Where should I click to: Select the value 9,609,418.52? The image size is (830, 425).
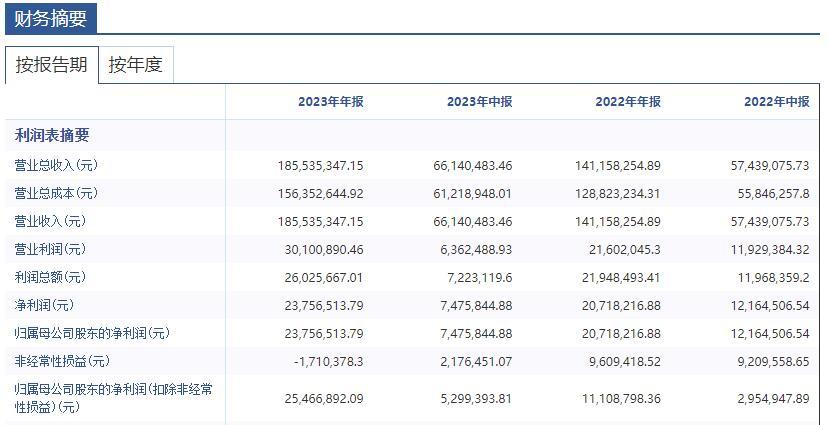tap(625, 362)
